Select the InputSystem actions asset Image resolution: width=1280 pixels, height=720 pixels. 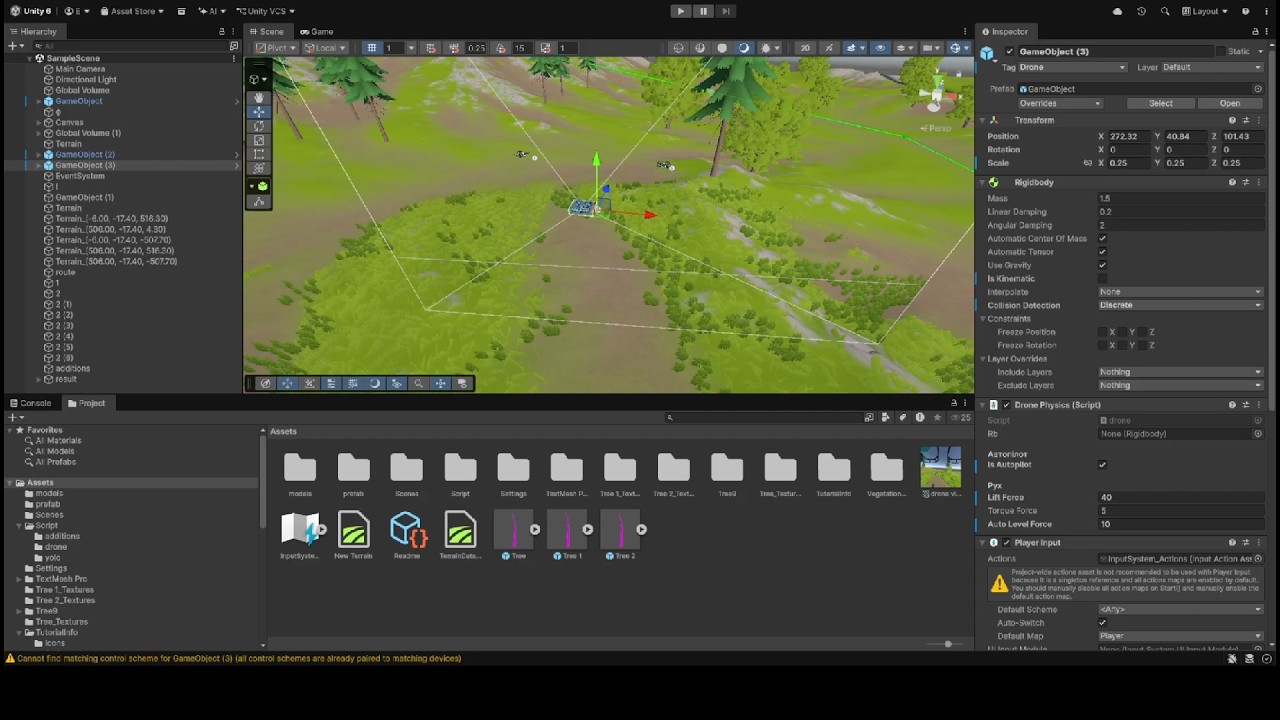point(299,535)
